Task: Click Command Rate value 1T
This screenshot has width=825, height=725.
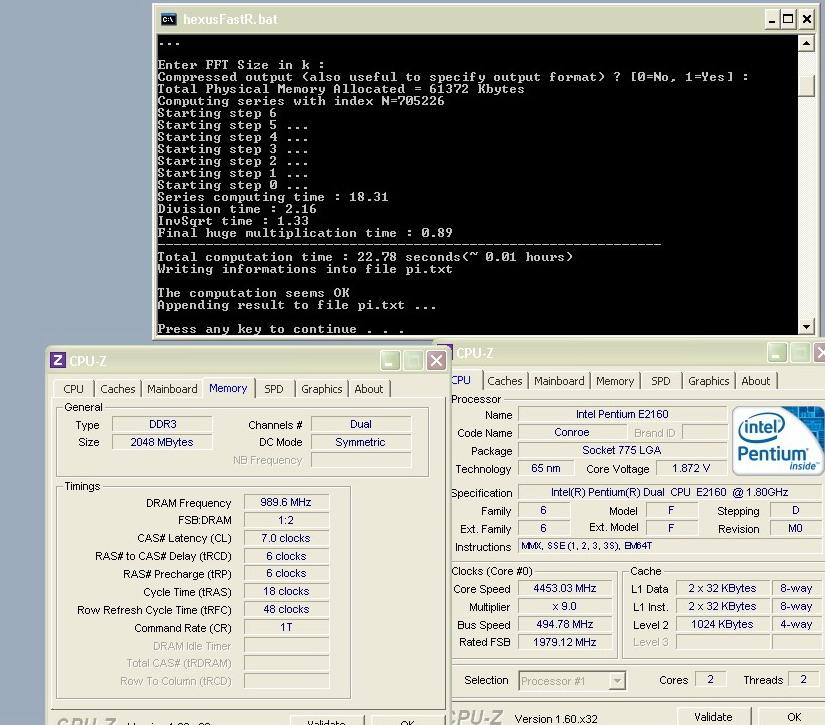Action: tap(286, 627)
